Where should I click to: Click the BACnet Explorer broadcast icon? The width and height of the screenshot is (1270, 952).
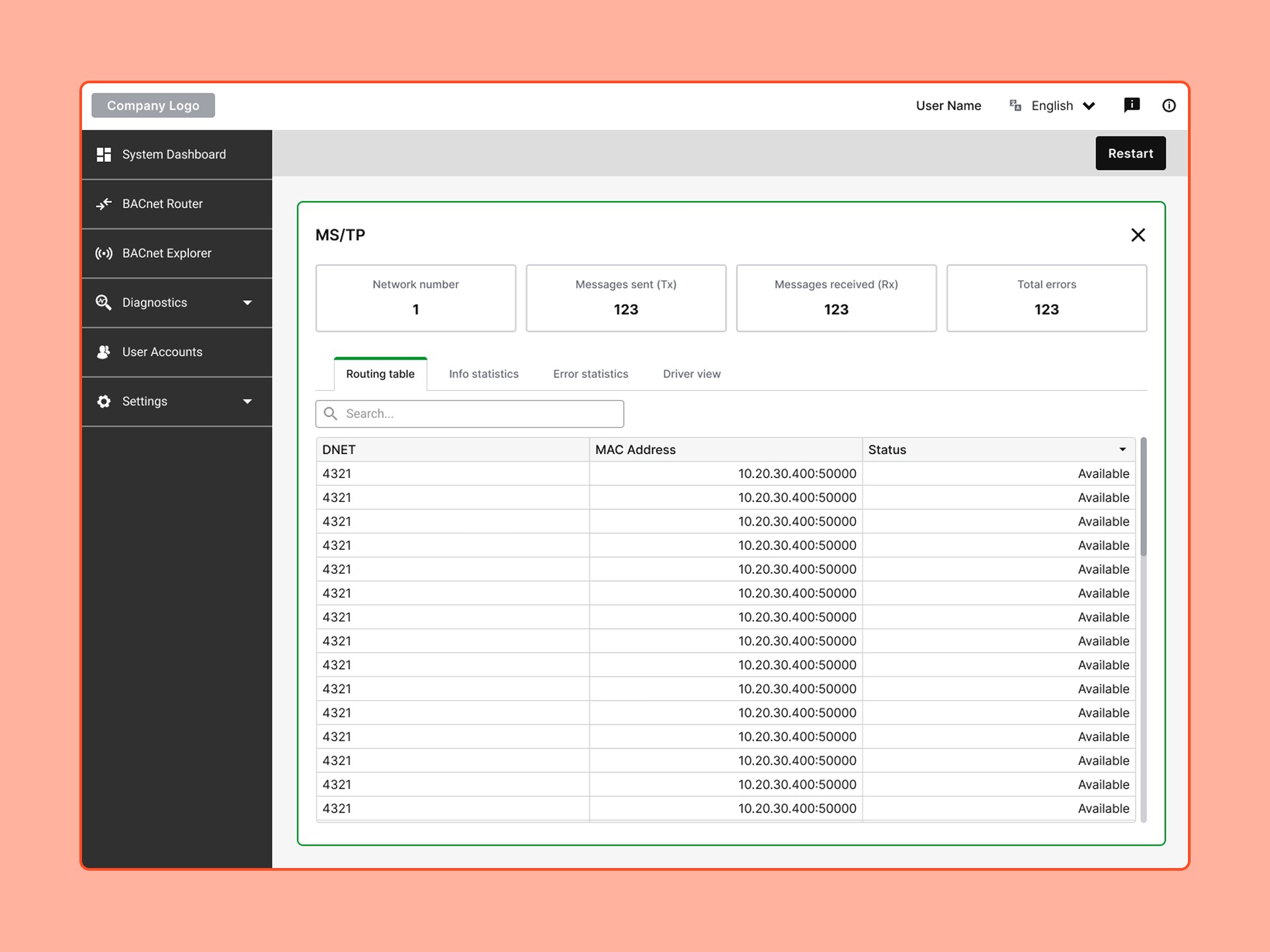point(104,253)
